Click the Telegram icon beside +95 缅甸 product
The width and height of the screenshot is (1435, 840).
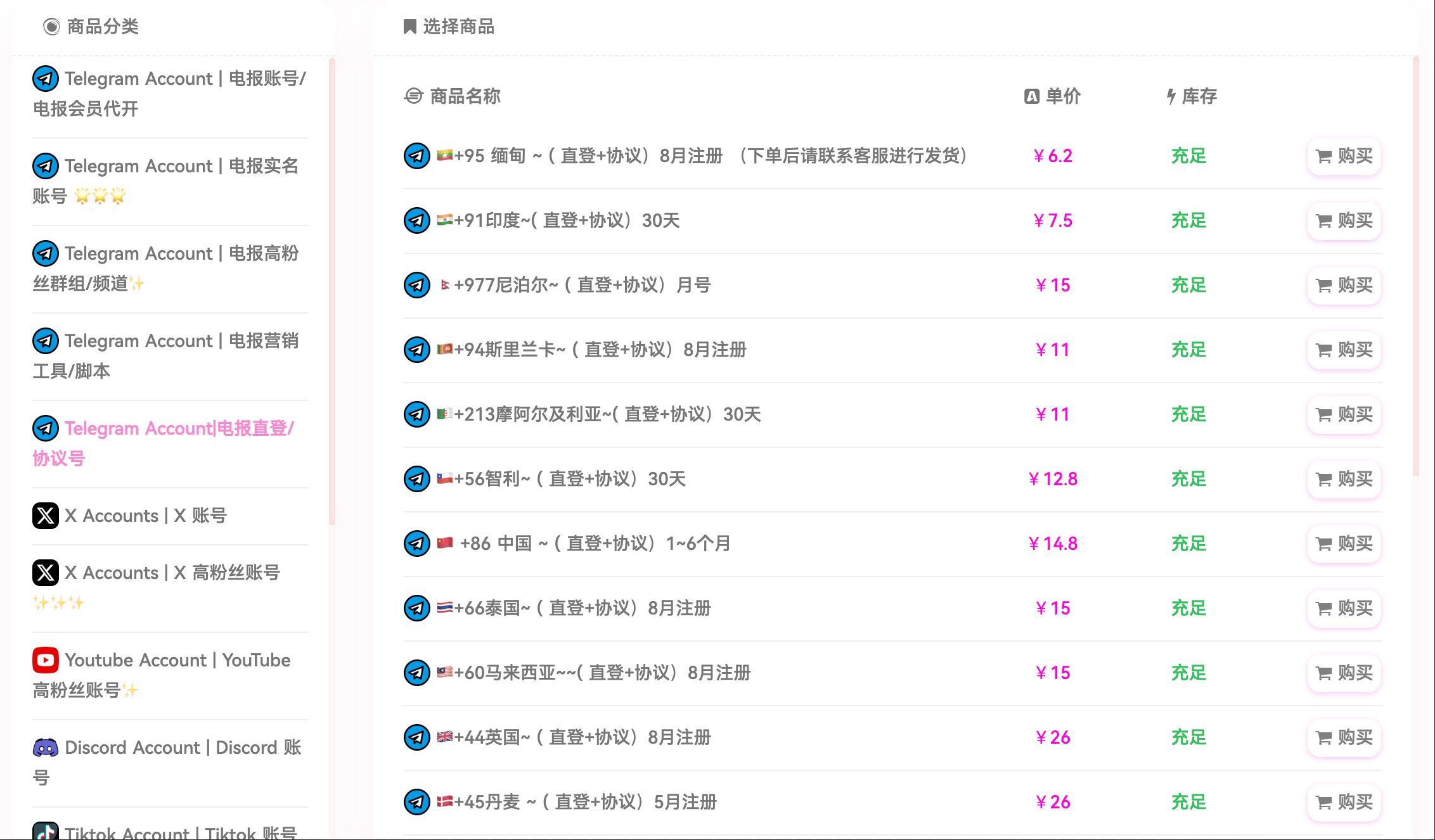(416, 156)
